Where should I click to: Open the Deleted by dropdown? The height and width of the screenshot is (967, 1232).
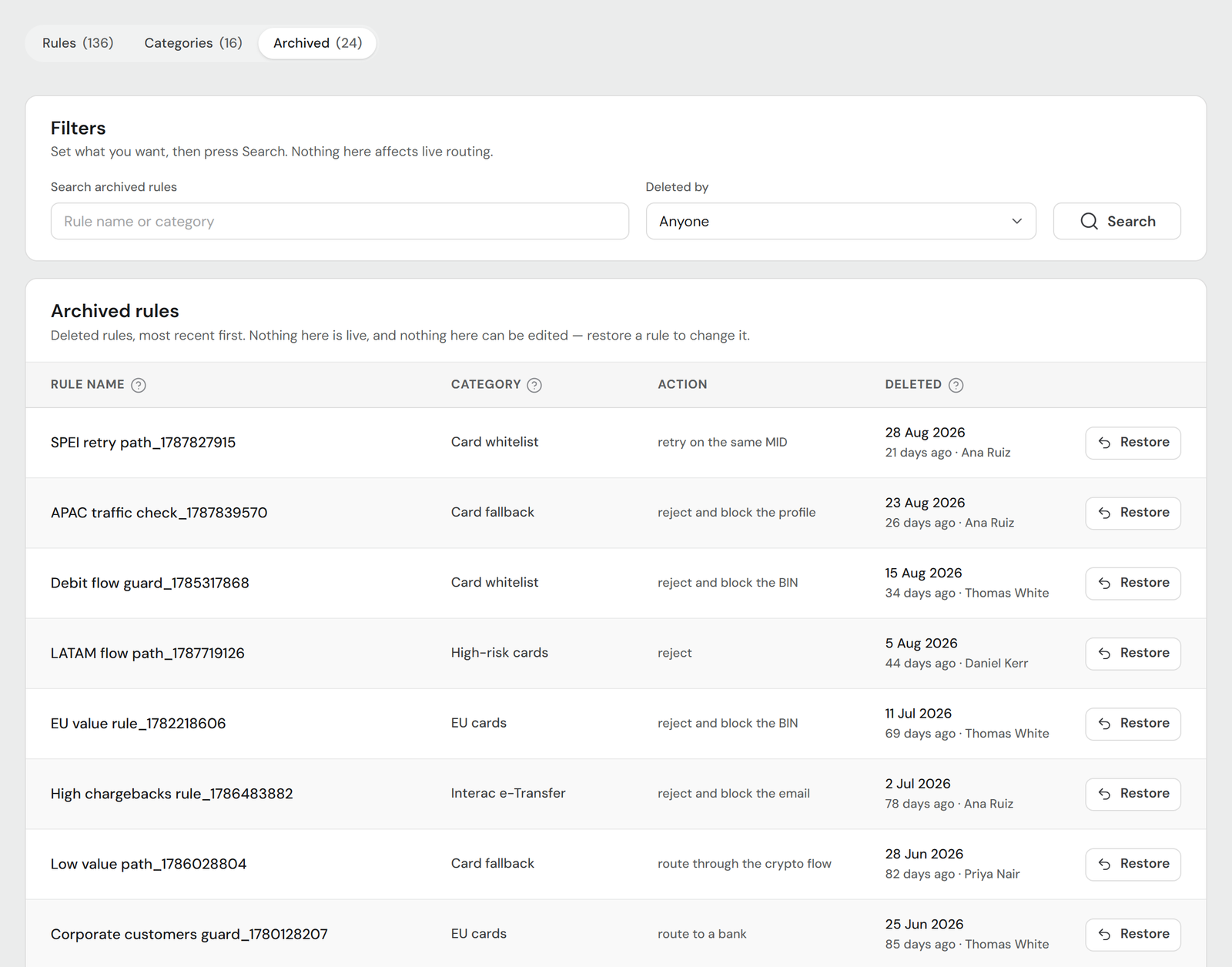841,221
